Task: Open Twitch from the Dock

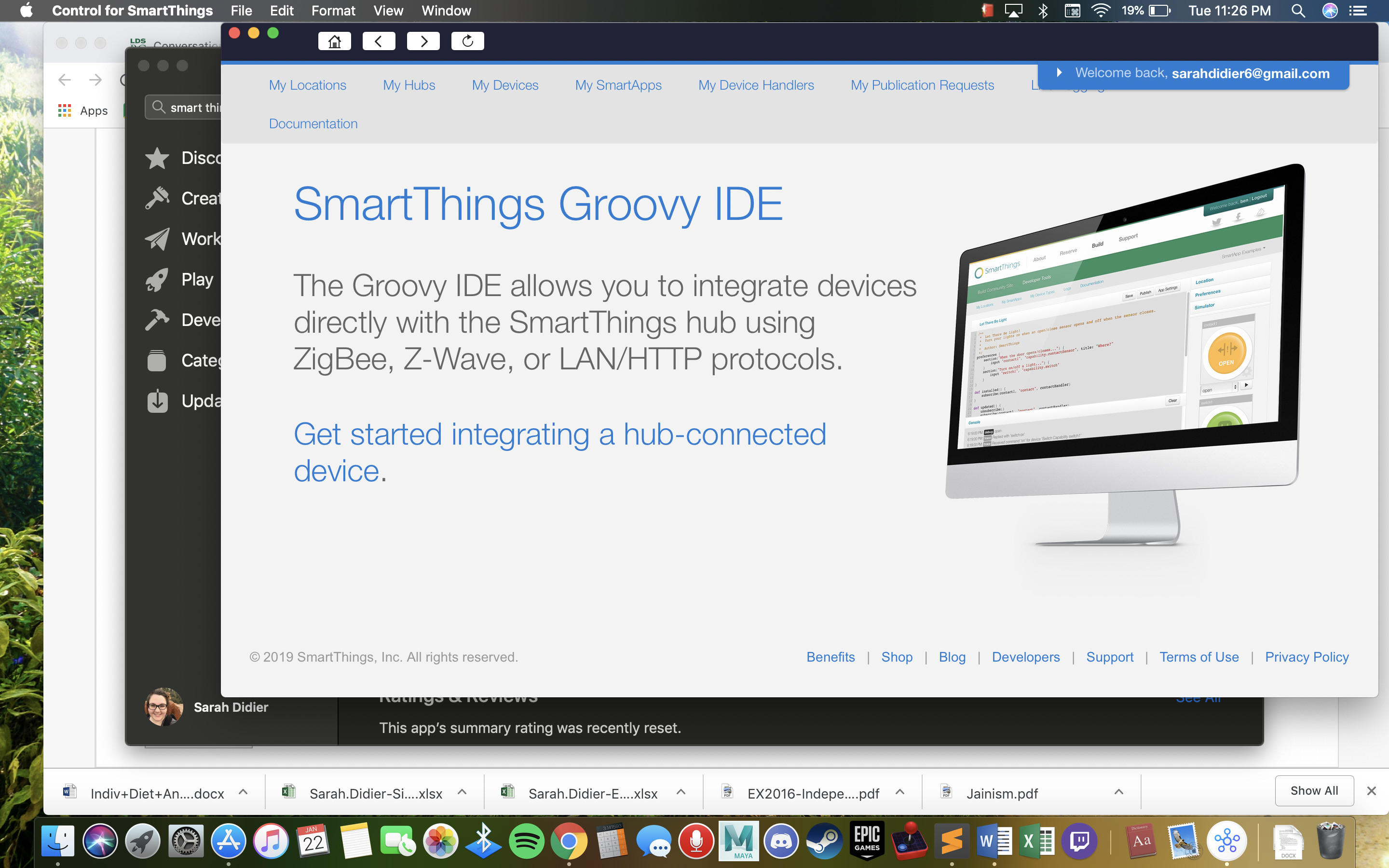Action: 1079,841
